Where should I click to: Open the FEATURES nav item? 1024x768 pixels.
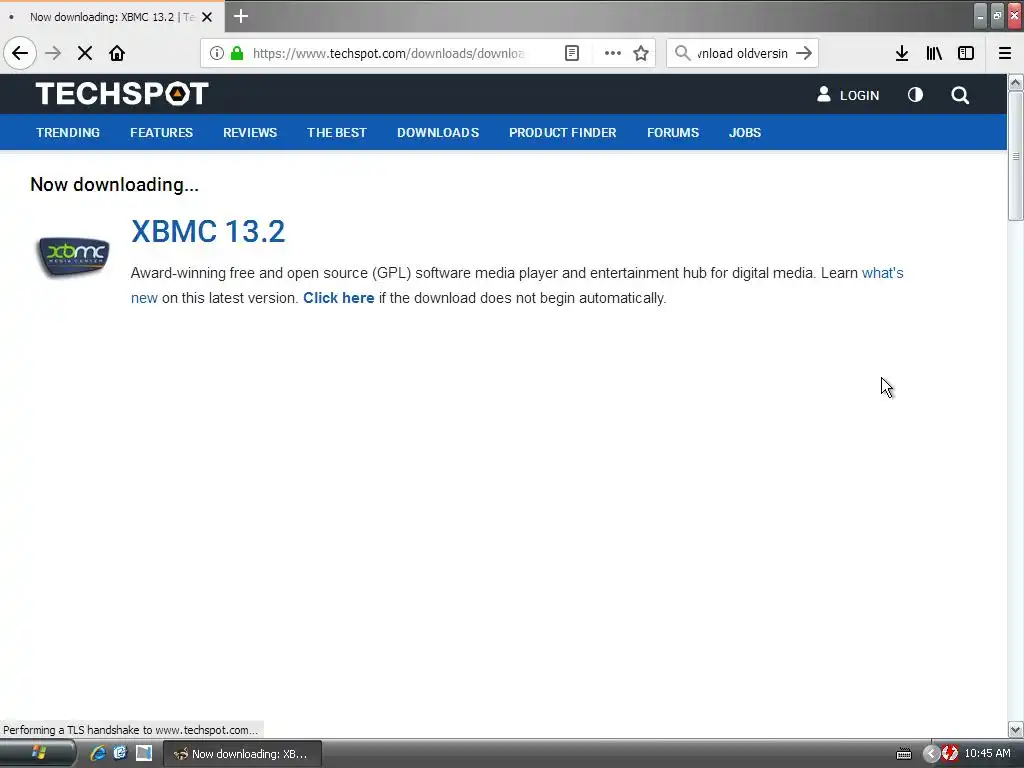pos(161,133)
